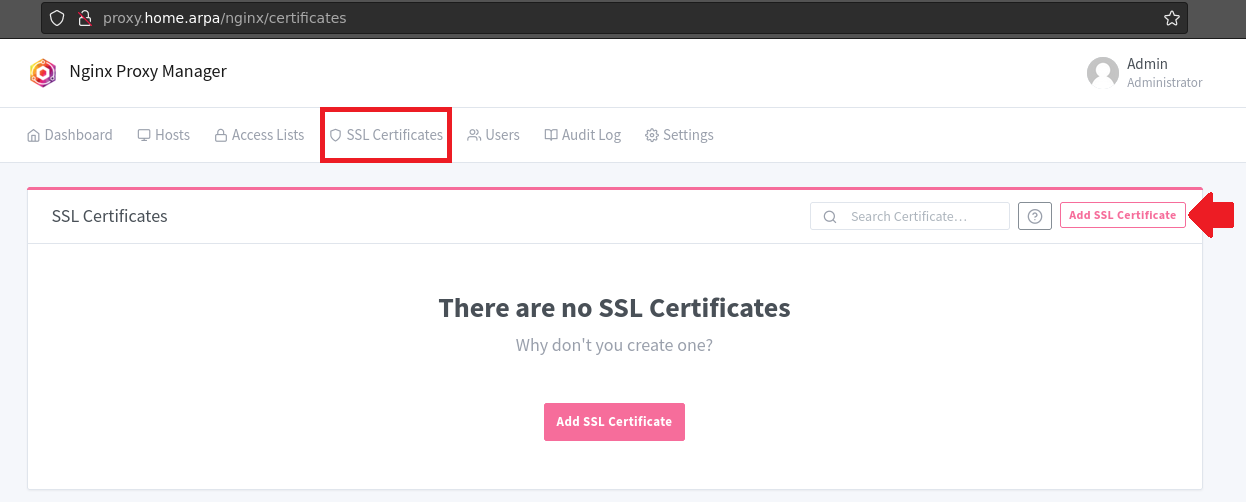Go to Access Lists tab

tap(259, 135)
